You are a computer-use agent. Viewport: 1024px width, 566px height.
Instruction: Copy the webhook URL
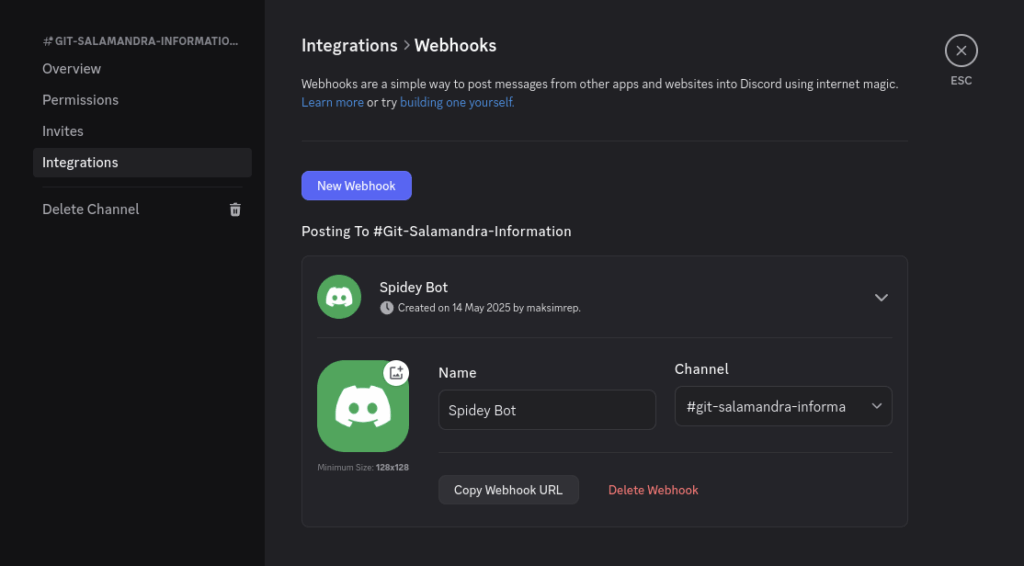pyautogui.click(x=508, y=490)
